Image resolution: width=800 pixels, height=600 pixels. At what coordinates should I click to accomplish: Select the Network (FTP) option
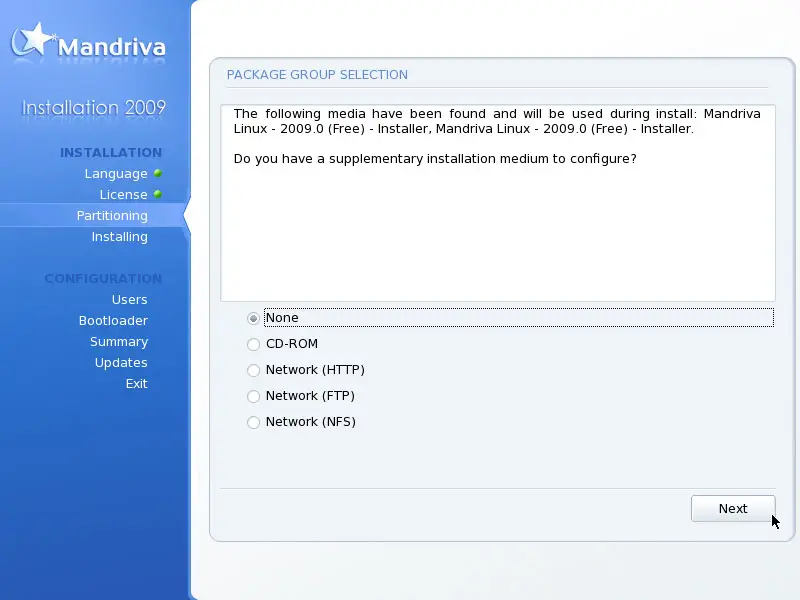point(253,396)
